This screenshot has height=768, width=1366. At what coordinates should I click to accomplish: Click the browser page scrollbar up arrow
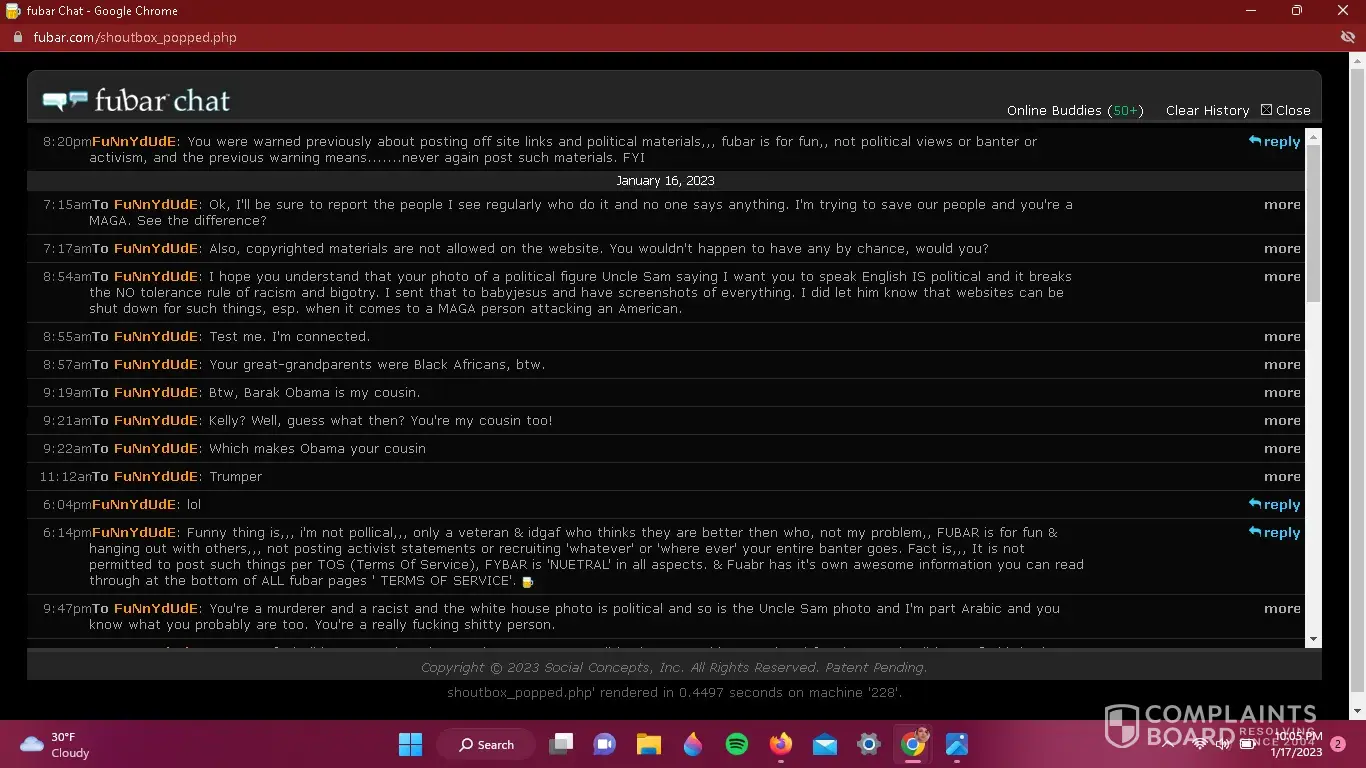pyautogui.click(x=1357, y=60)
